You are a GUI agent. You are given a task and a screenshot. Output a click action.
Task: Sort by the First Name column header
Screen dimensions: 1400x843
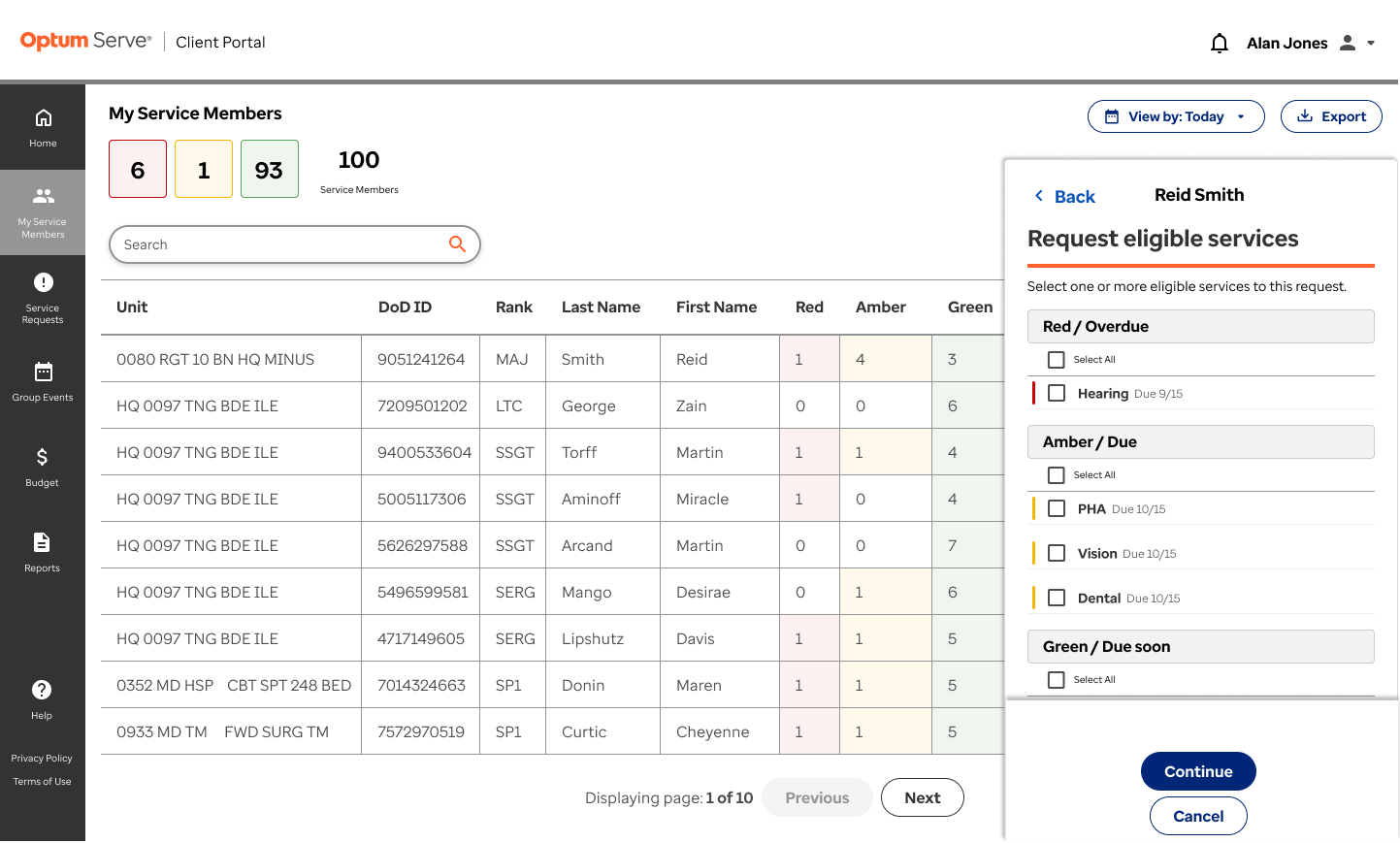[x=716, y=308]
